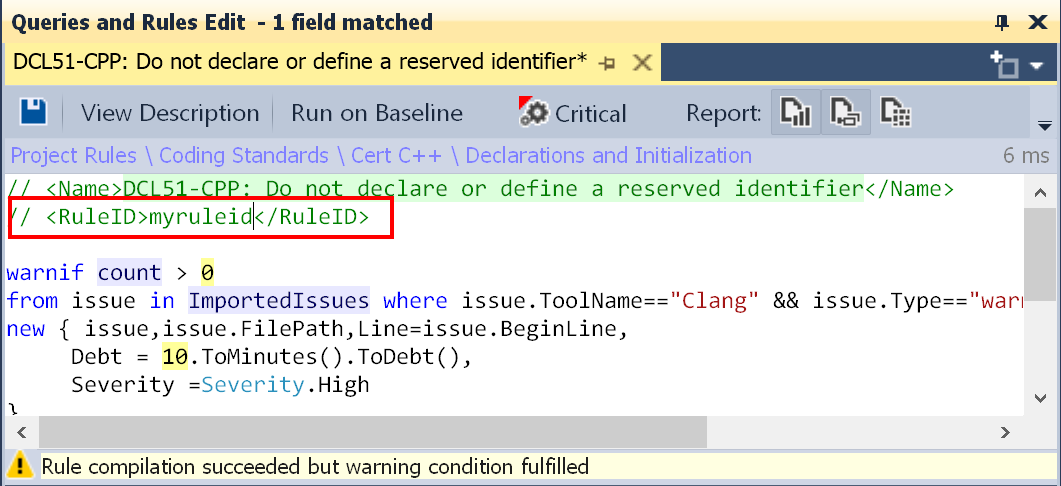Viewport: 1061px width, 486px height.
Task: Click the yellow warning triangle icon
Action: tap(20, 466)
